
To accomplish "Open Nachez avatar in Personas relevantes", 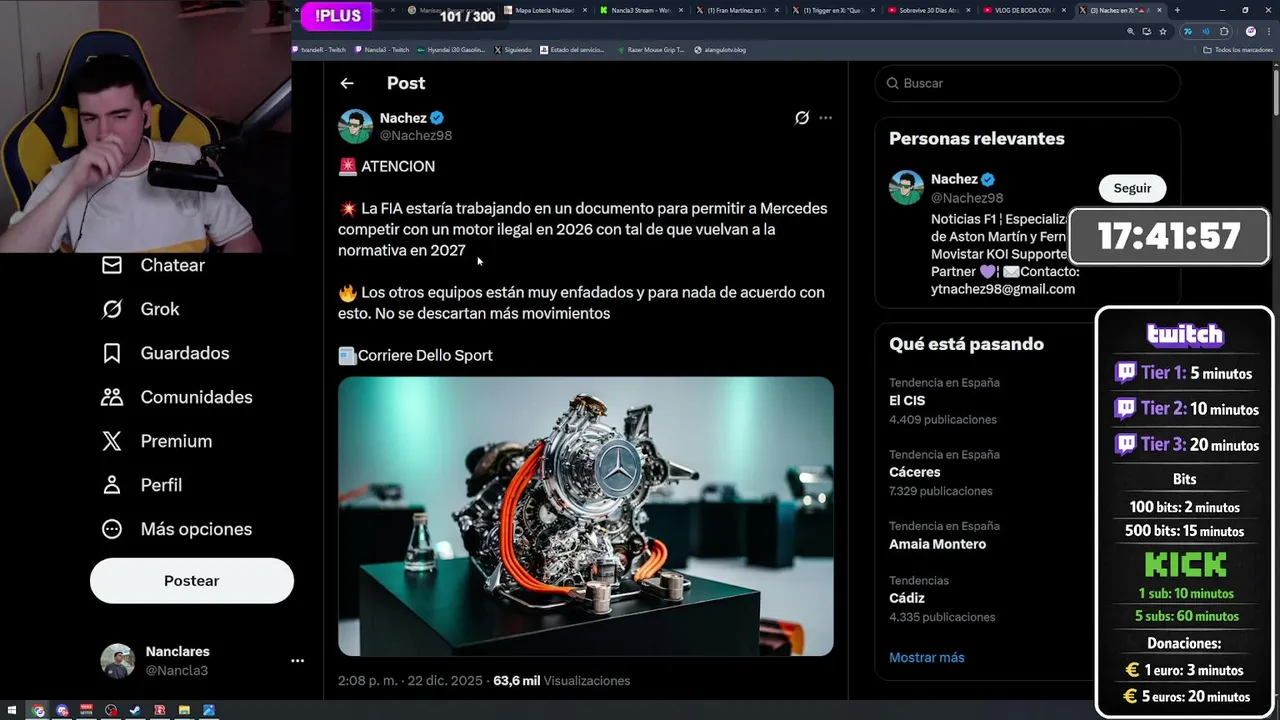I will (906, 188).
